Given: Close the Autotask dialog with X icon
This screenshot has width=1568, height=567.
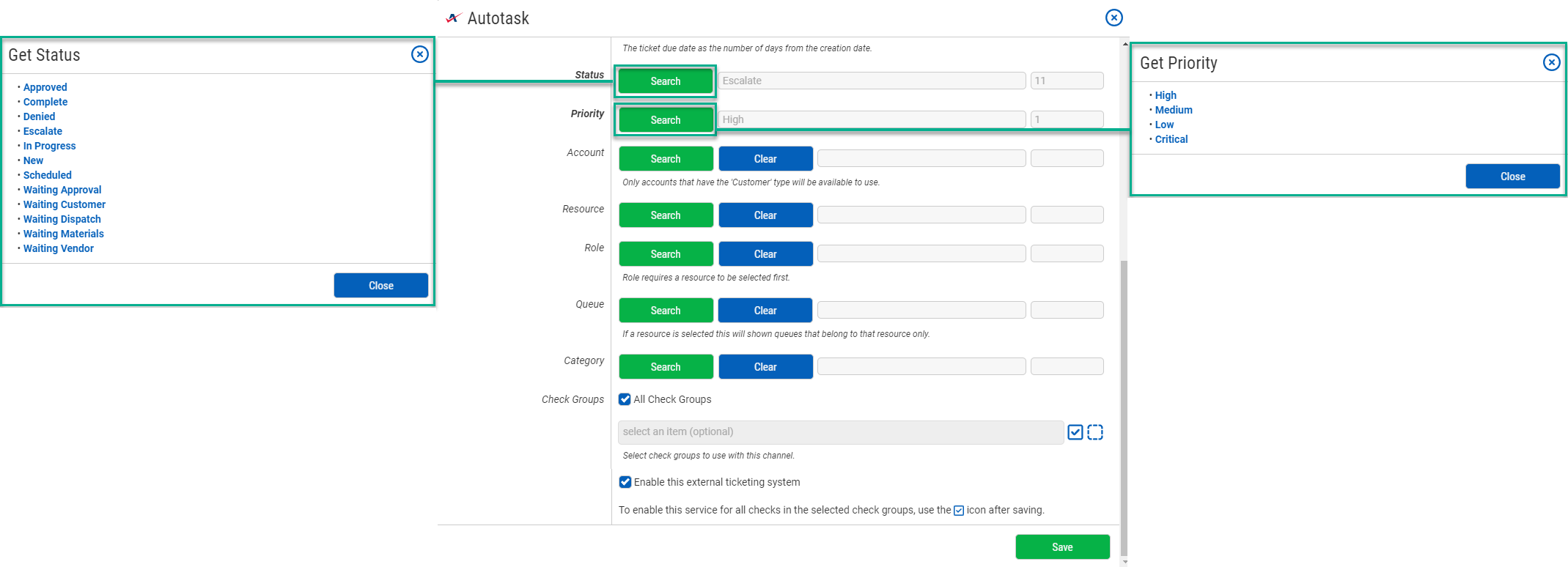Looking at the screenshot, I should click(1114, 18).
